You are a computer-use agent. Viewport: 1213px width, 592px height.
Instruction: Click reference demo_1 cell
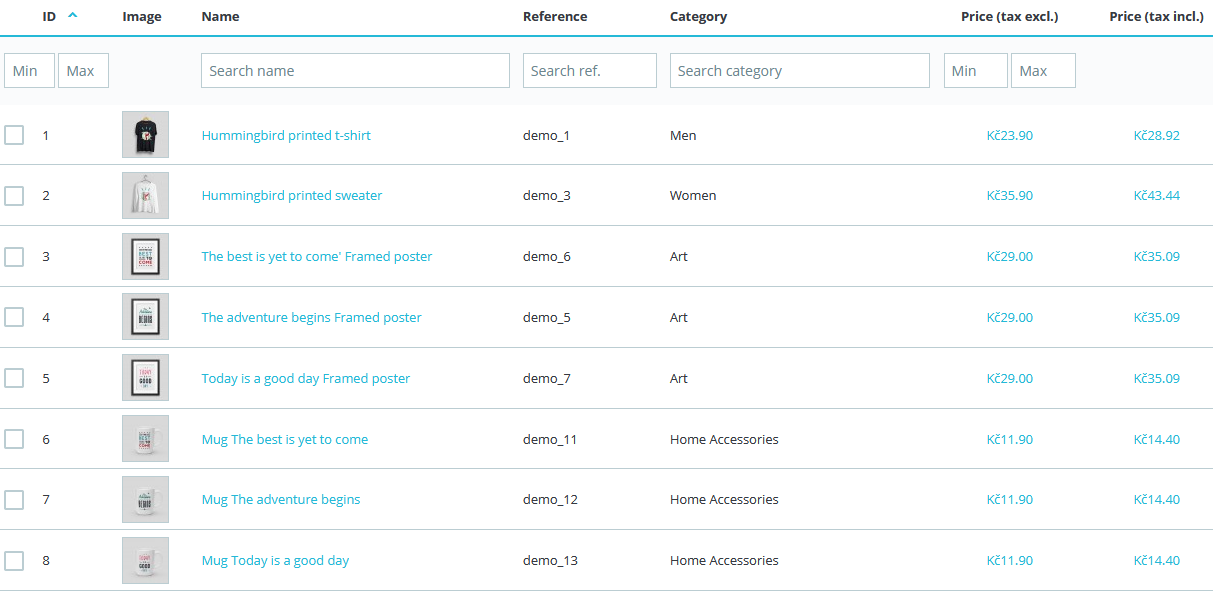pos(546,135)
